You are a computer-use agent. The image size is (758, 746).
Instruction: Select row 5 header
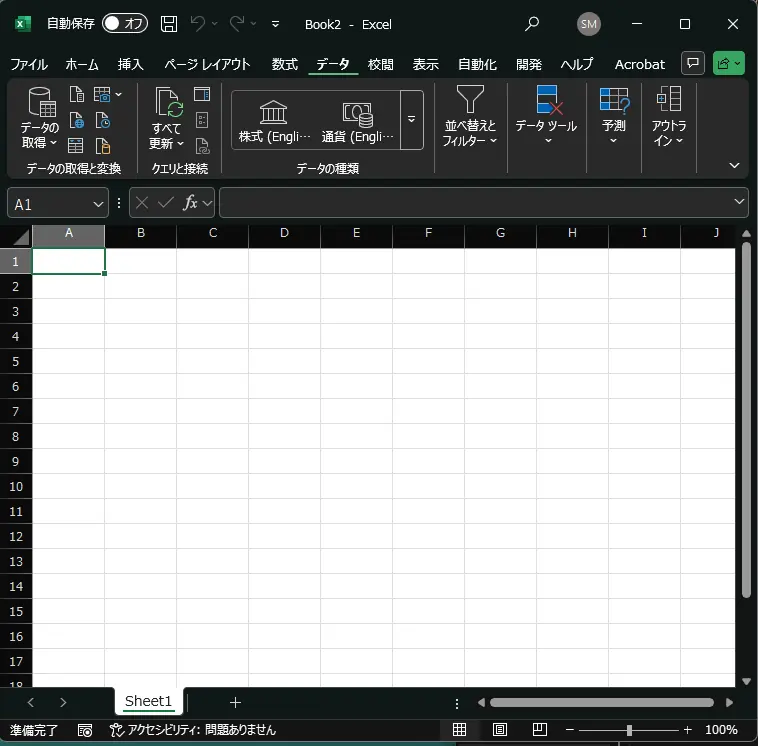point(15,361)
